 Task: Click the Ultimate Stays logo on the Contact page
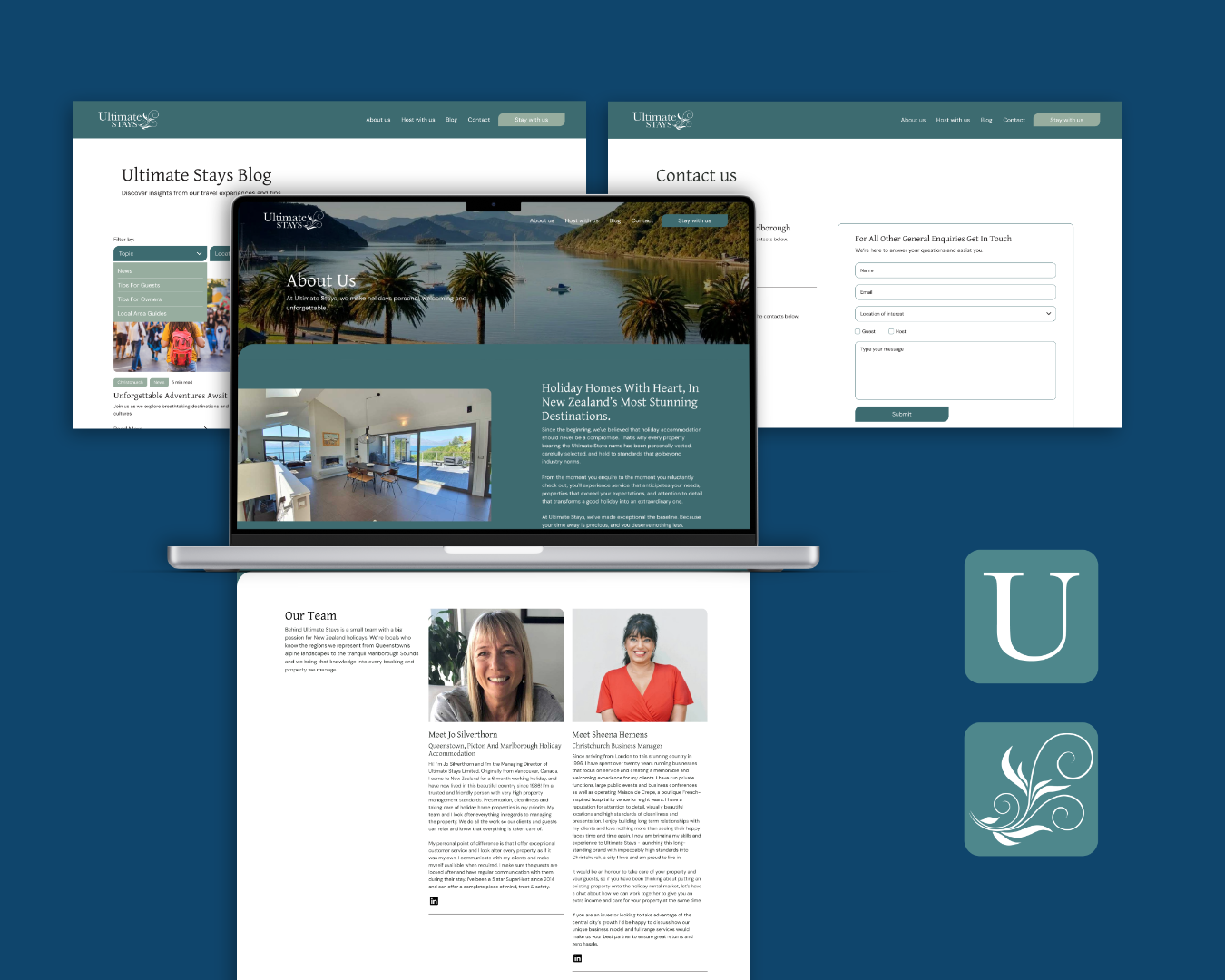(x=662, y=119)
